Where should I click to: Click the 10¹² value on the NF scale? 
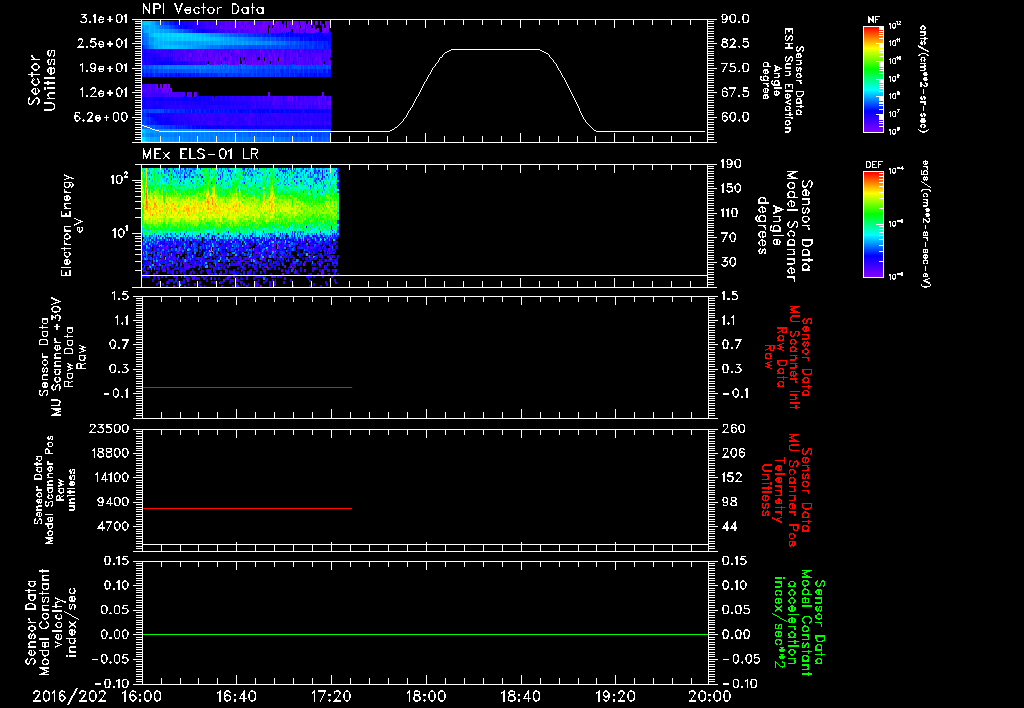click(x=895, y=26)
